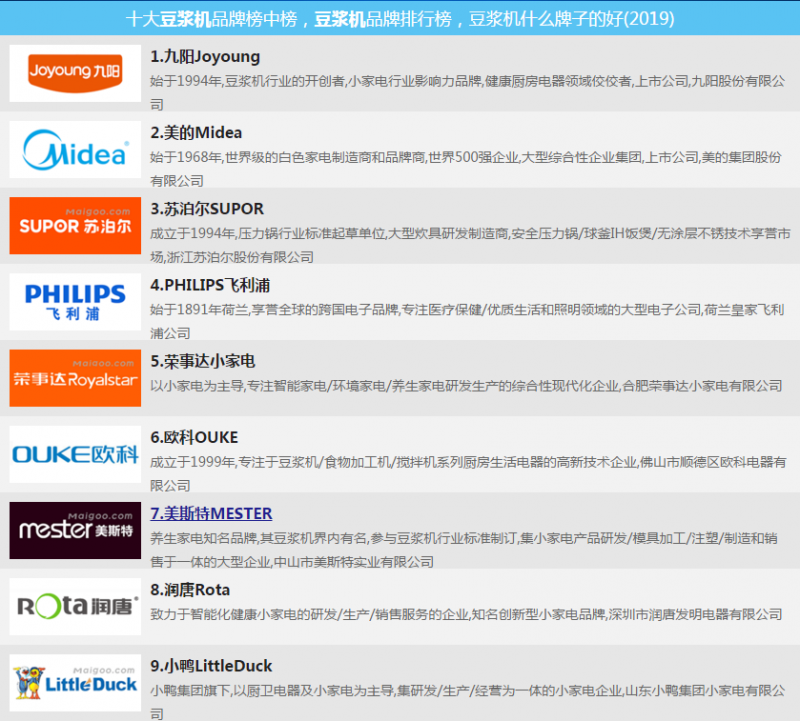Click the Joyoung description starting 始于1994年
800x721 pixels.
click(x=465, y=80)
